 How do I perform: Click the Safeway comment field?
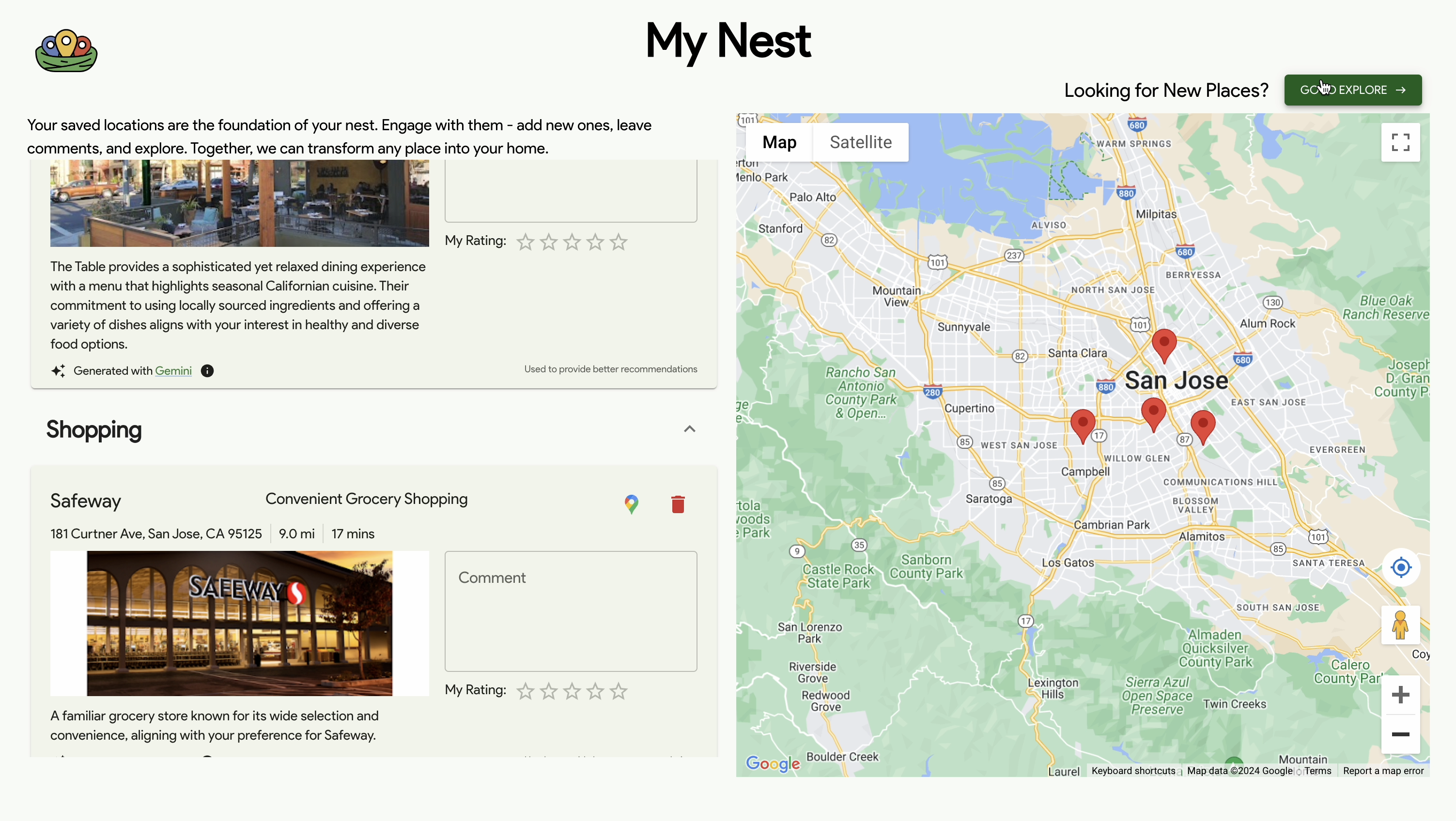[x=570, y=611]
